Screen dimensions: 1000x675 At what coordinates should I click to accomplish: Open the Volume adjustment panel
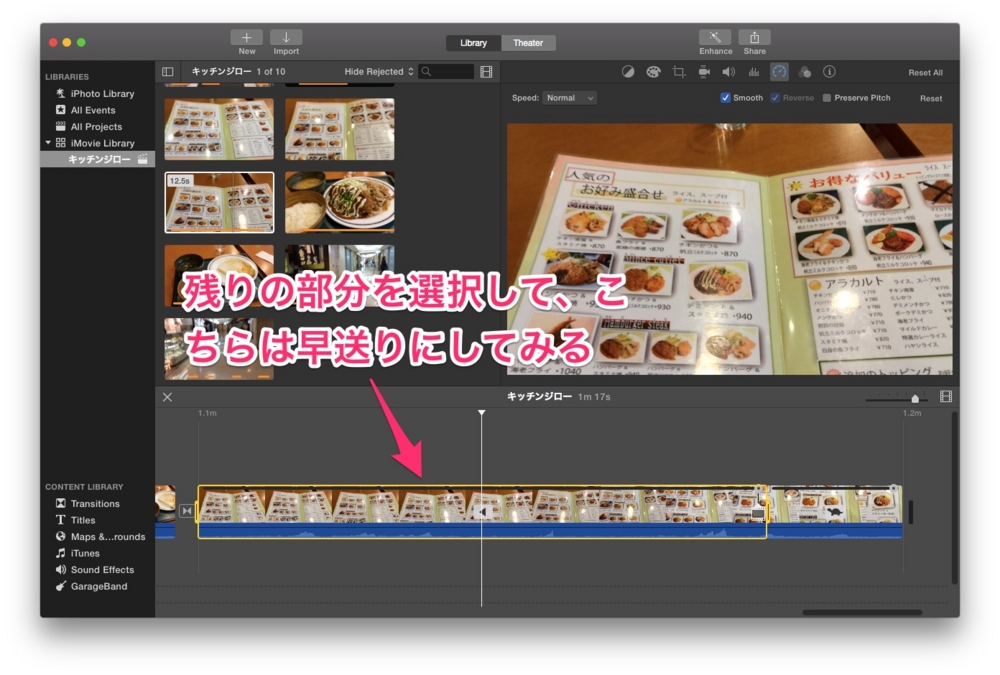(x=729, y=71)
